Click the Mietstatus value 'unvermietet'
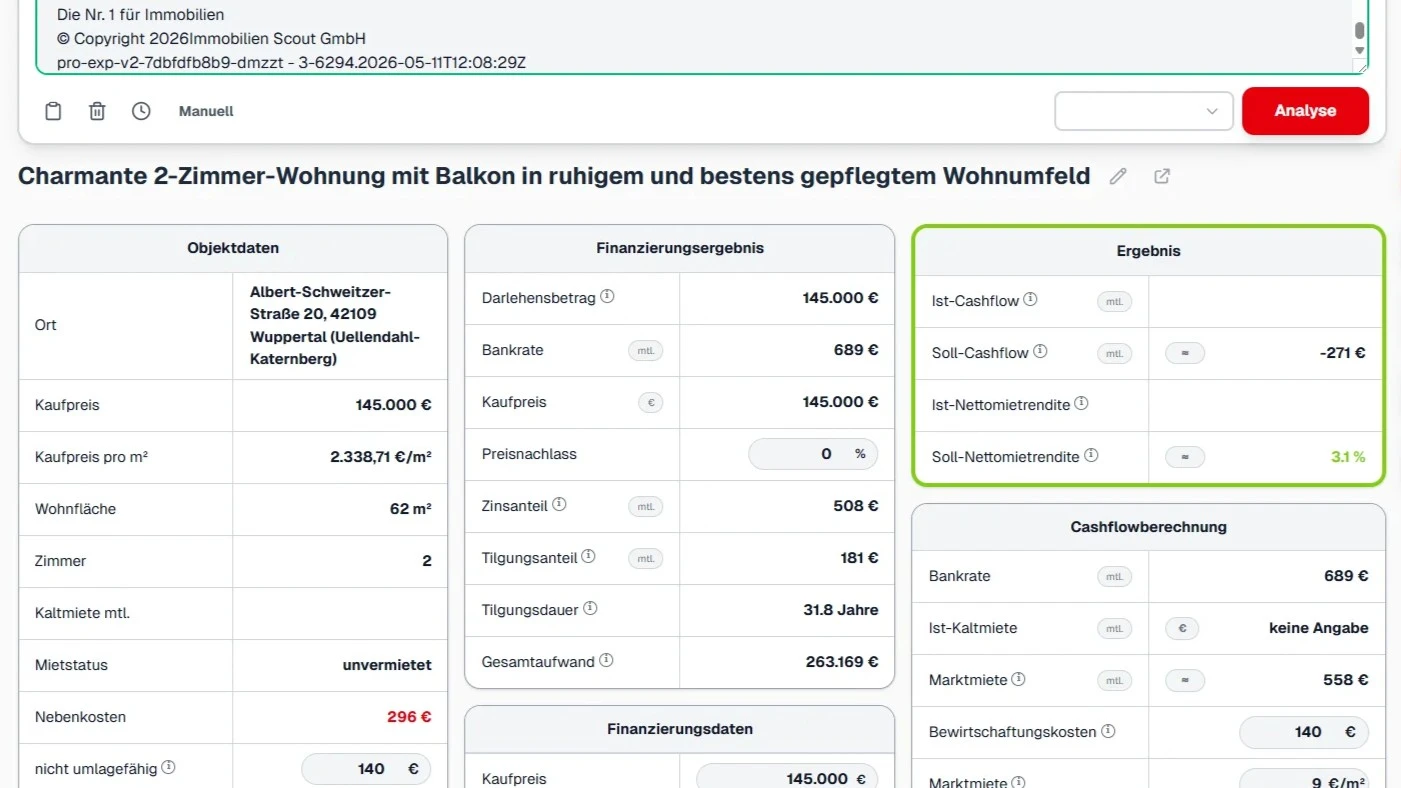 coord(387,665)
